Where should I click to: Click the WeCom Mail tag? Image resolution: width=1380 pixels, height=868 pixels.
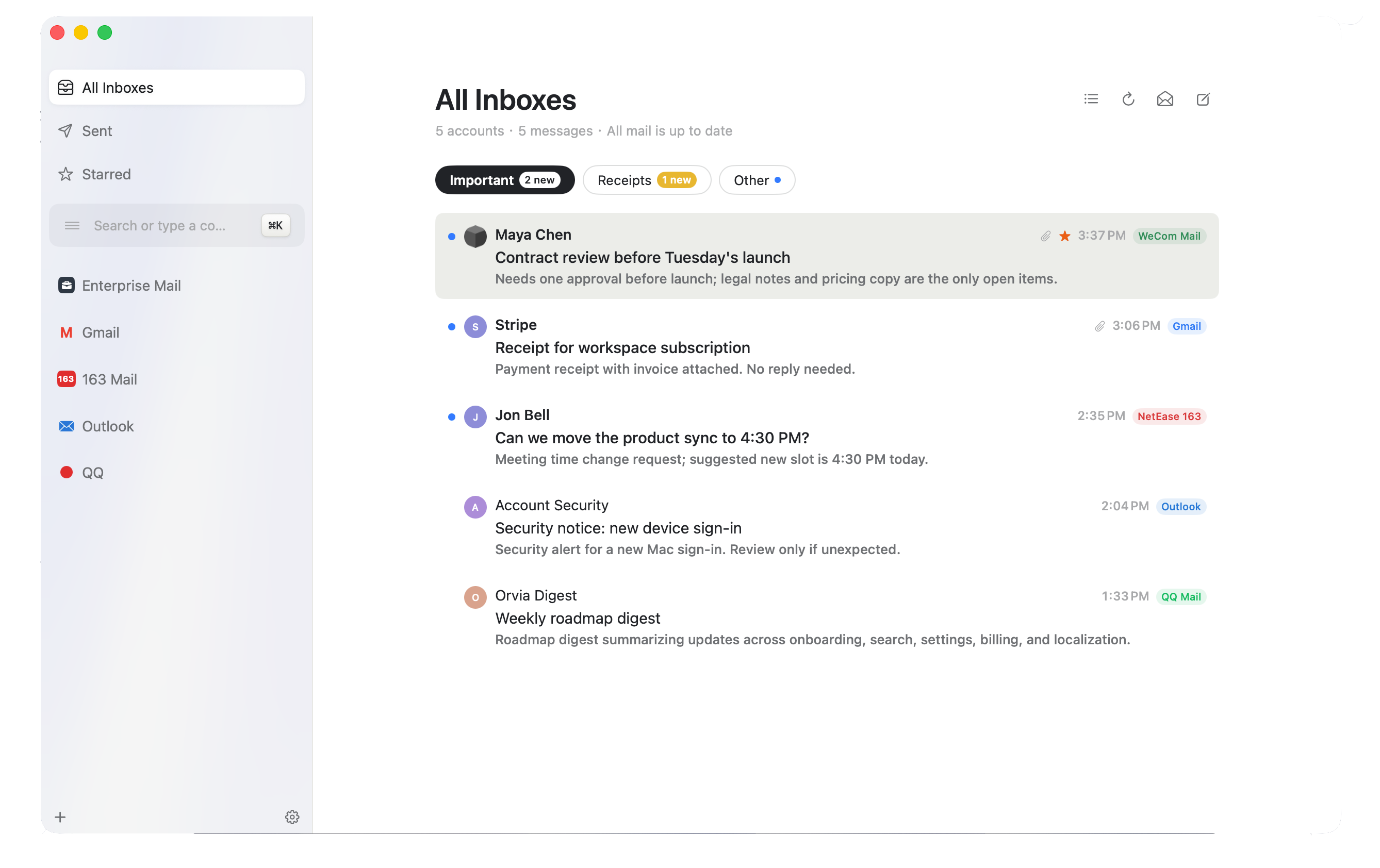coord(1169,236)
